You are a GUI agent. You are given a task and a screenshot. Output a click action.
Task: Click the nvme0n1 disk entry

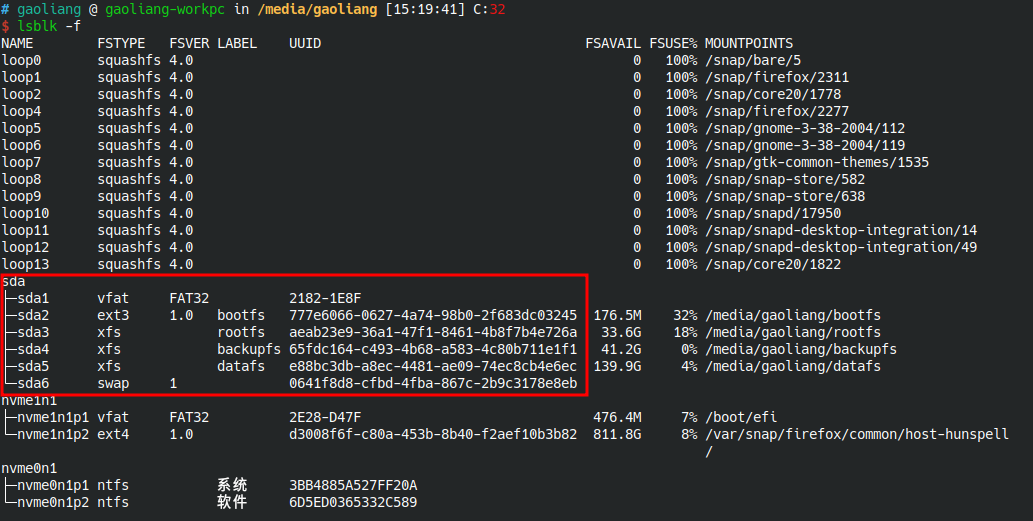29,468
